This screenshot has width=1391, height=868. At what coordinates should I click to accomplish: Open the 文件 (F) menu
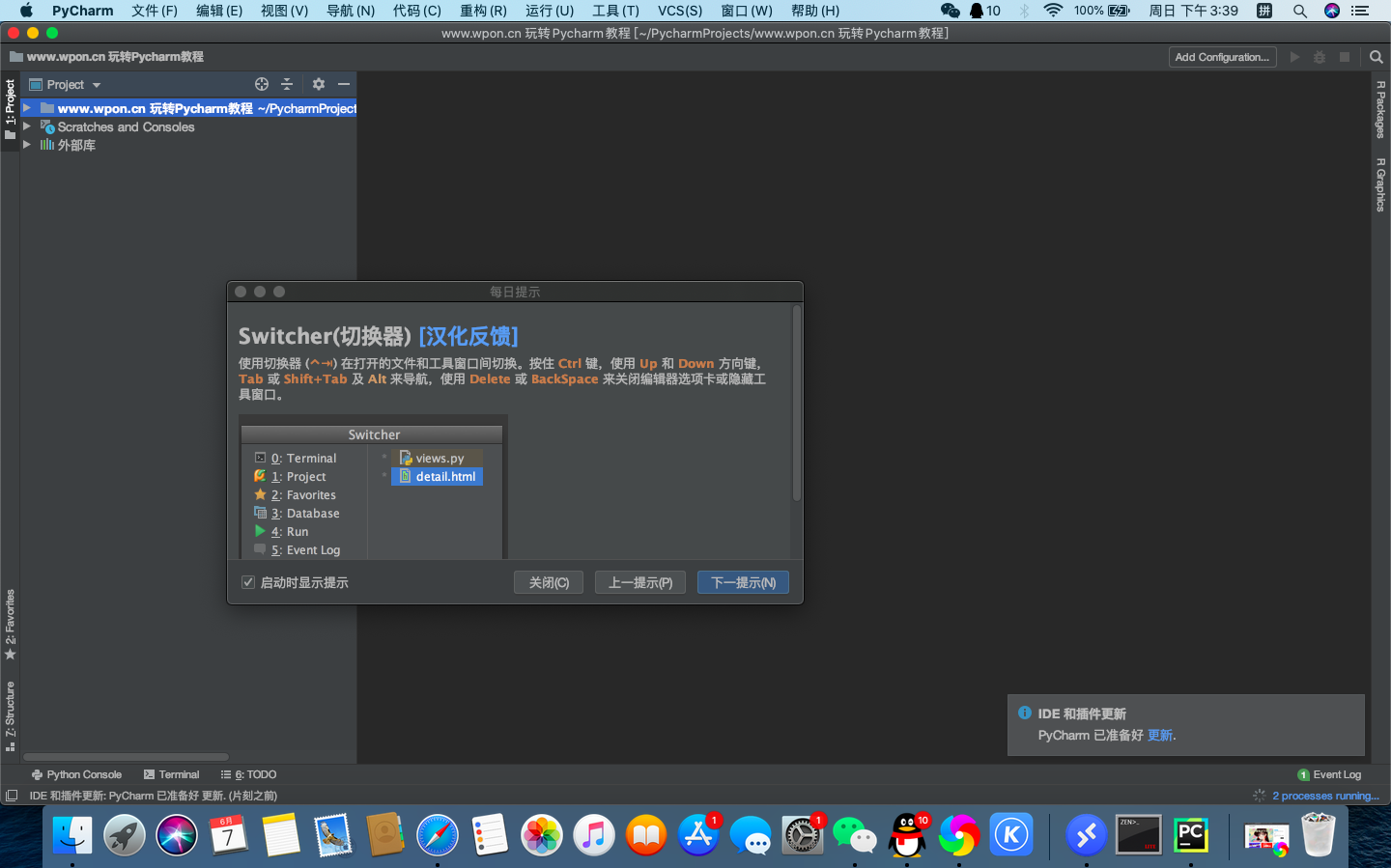[155, 11]
